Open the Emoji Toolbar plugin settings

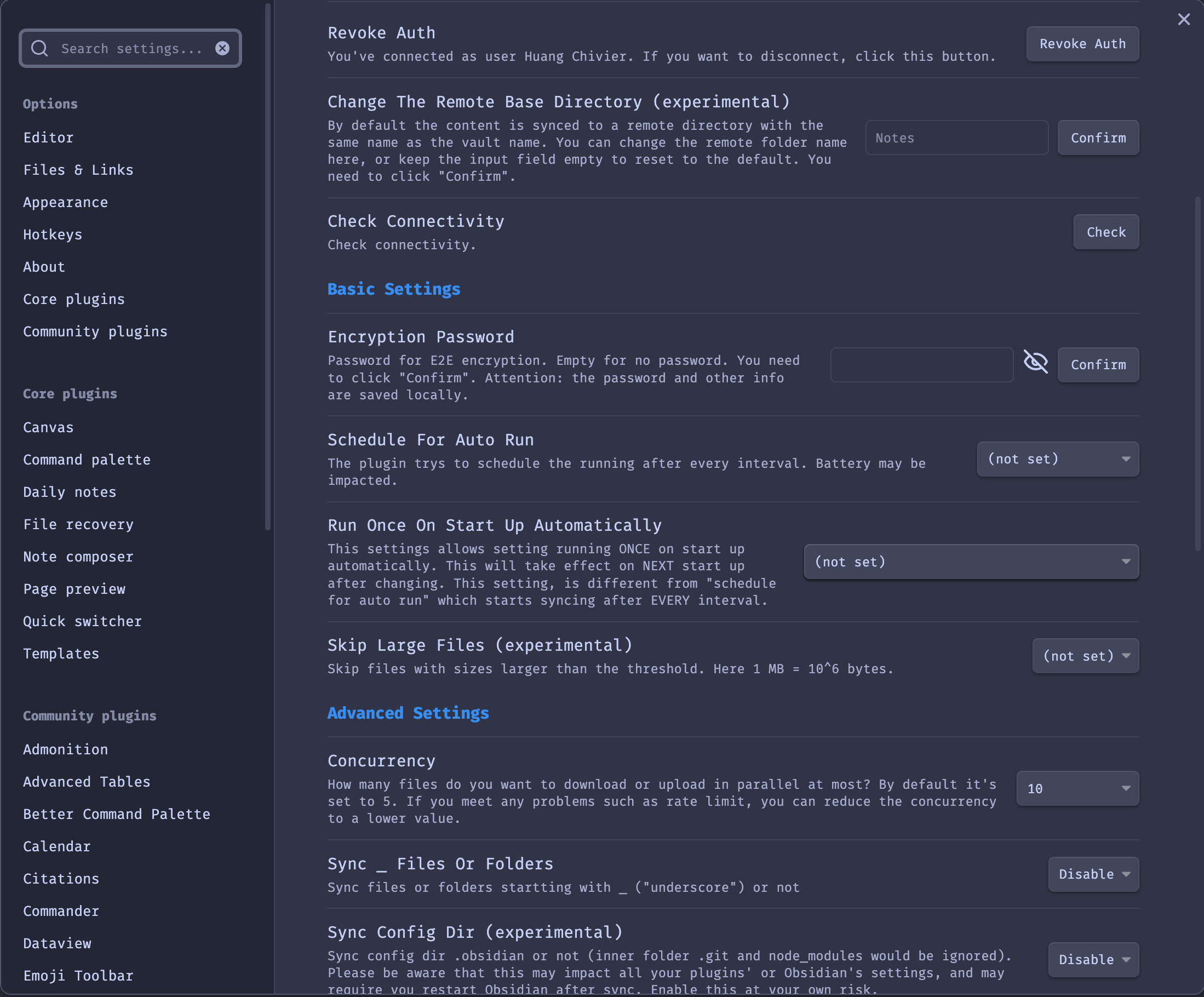pos(78,975)
